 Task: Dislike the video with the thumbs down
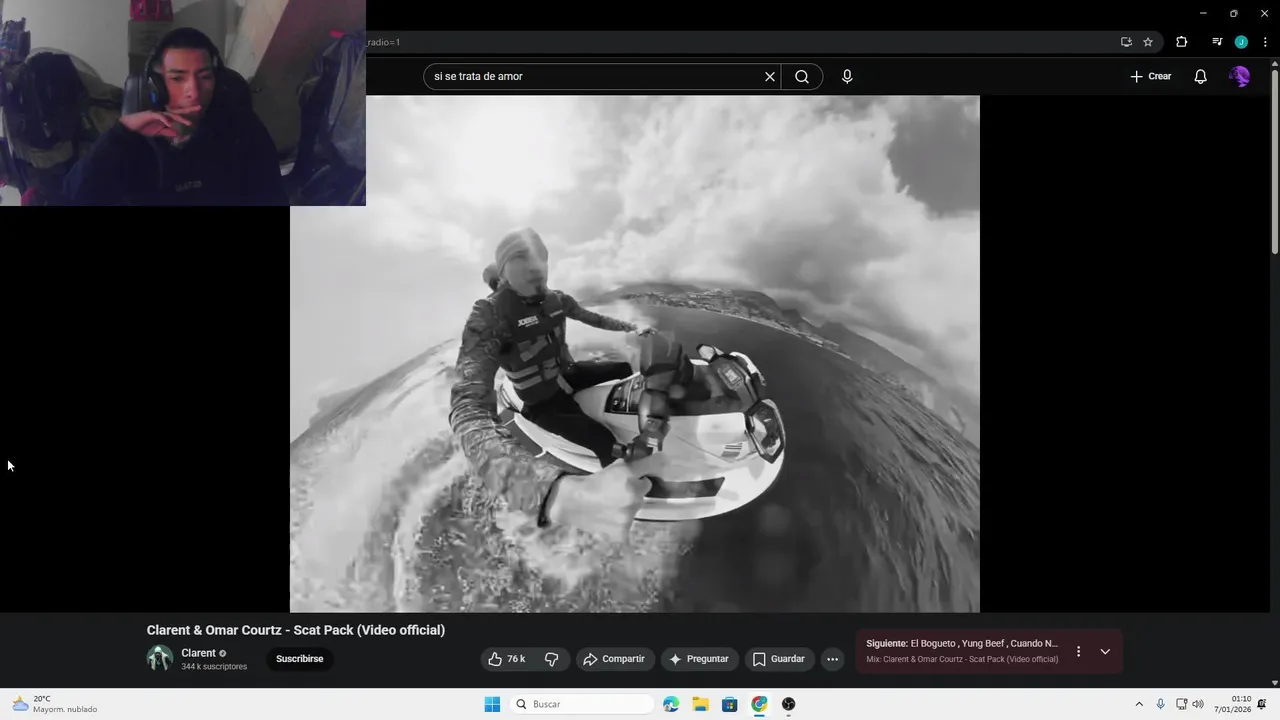coord(552,659)
